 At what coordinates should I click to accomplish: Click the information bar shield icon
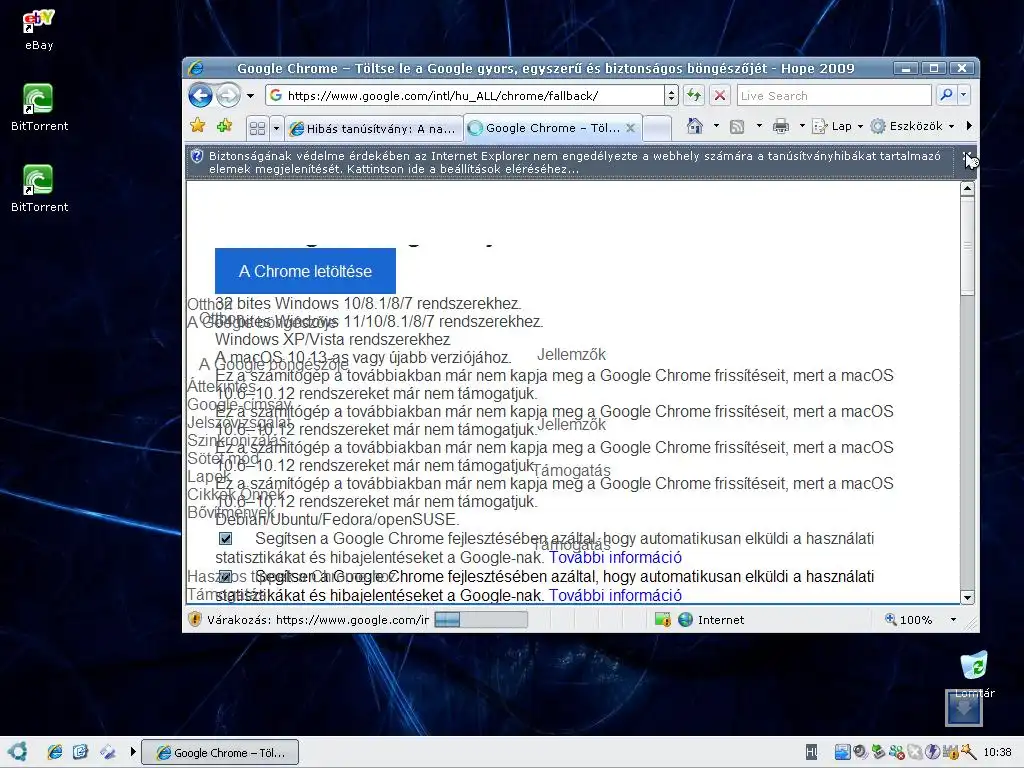(x=196, y=157)
